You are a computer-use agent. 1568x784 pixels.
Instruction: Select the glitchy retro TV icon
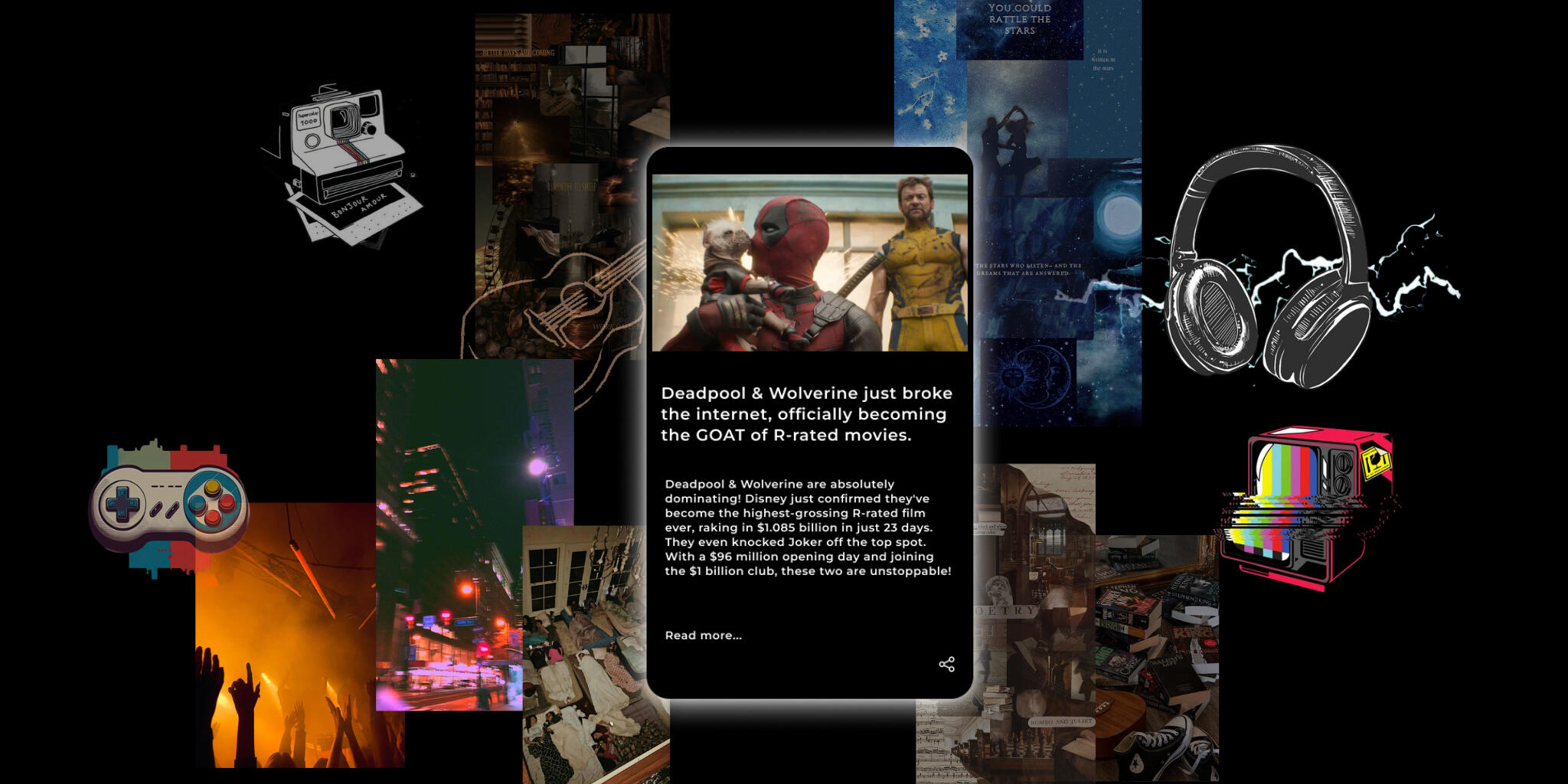(x=1308, y=505)
